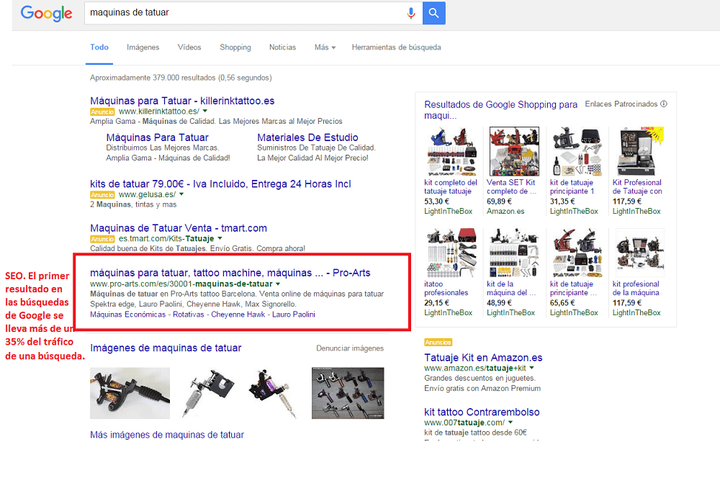Open the Más dropdown menu

click(324, 47)
